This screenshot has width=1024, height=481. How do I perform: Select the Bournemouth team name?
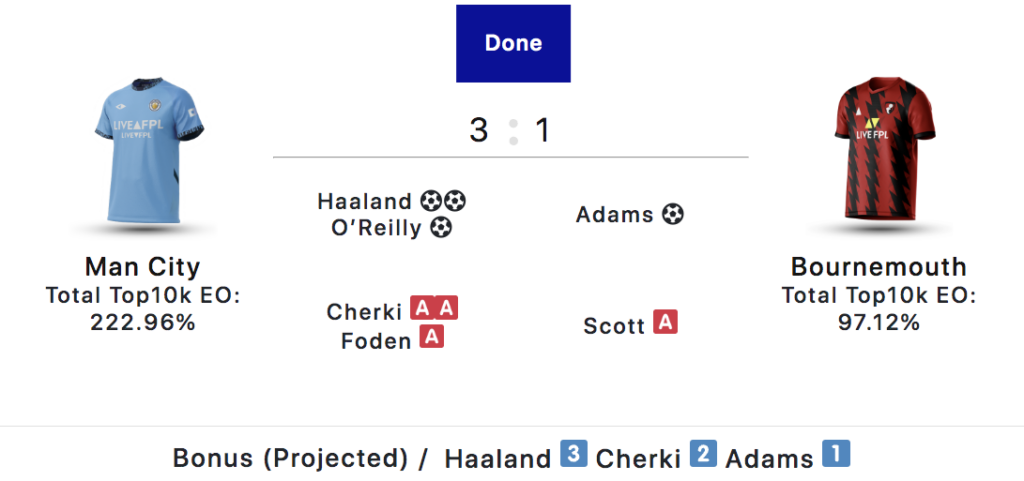[x=879, y=267]
